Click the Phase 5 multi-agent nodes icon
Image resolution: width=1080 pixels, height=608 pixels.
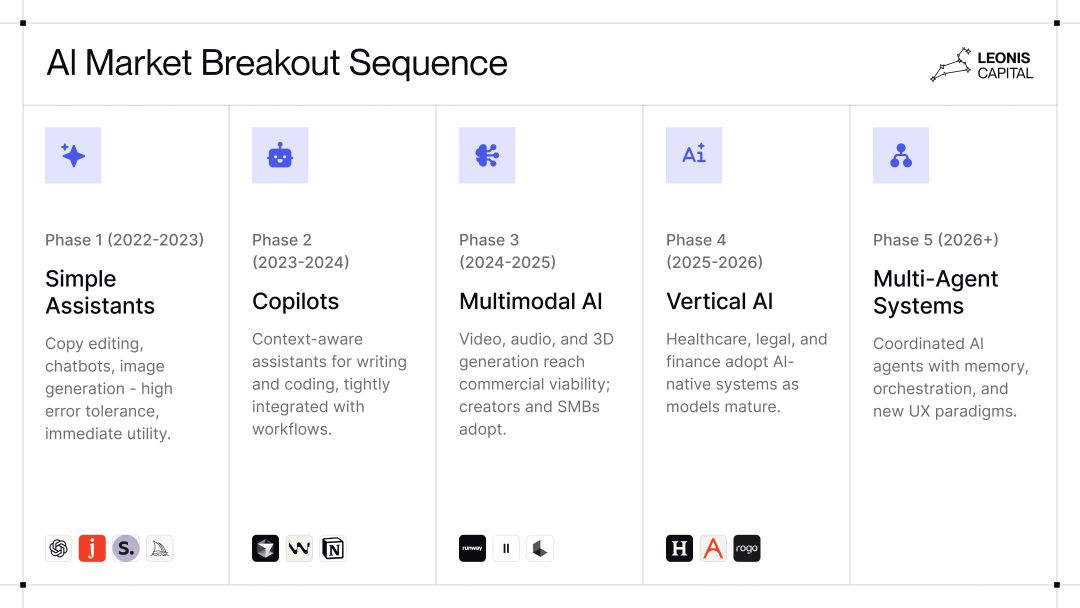coord(901,155)
